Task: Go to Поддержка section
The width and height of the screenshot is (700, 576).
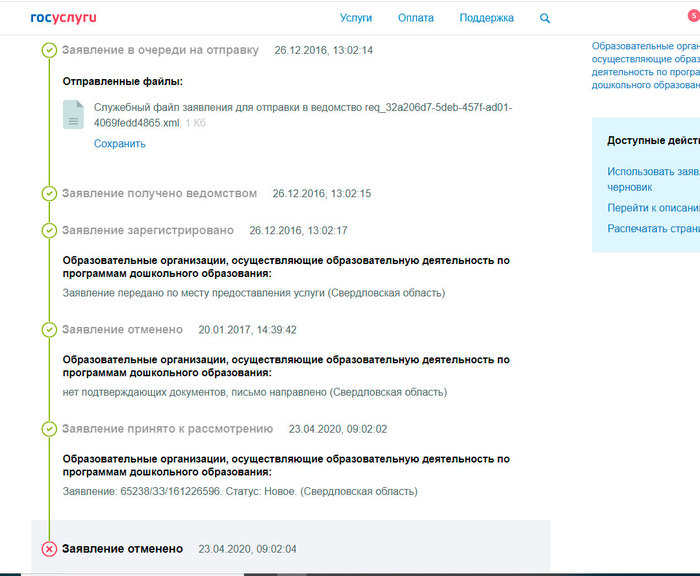Action: pos(487,18)
